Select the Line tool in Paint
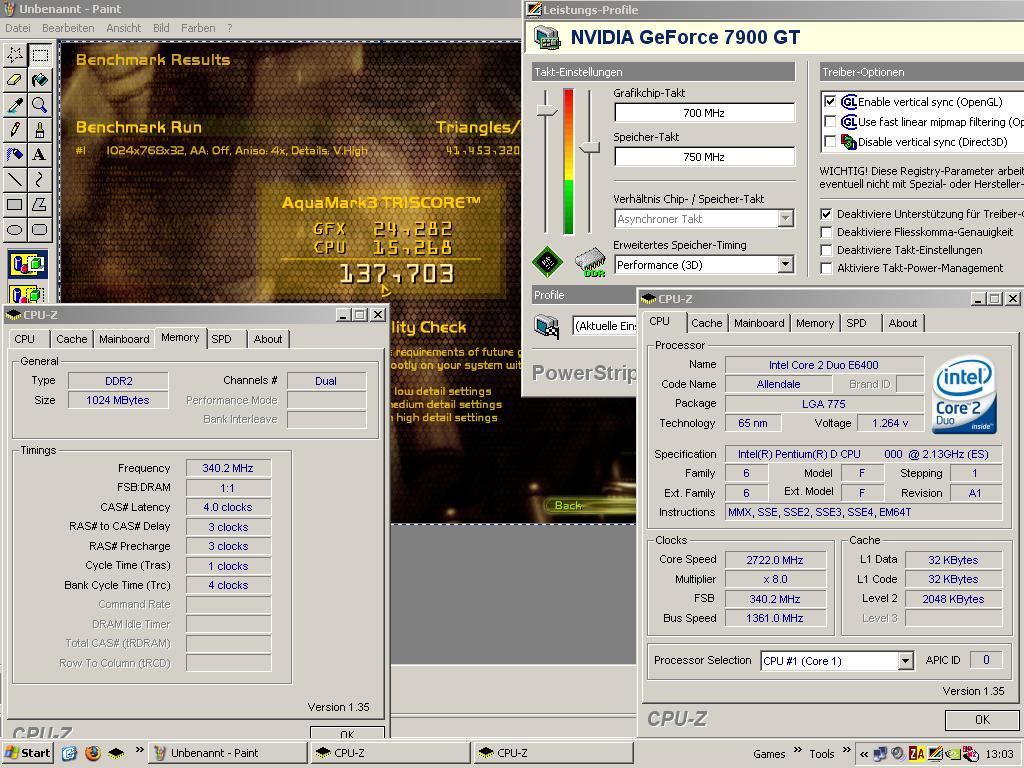Screen dimensions: 1024x768 (x=15, y=179)
